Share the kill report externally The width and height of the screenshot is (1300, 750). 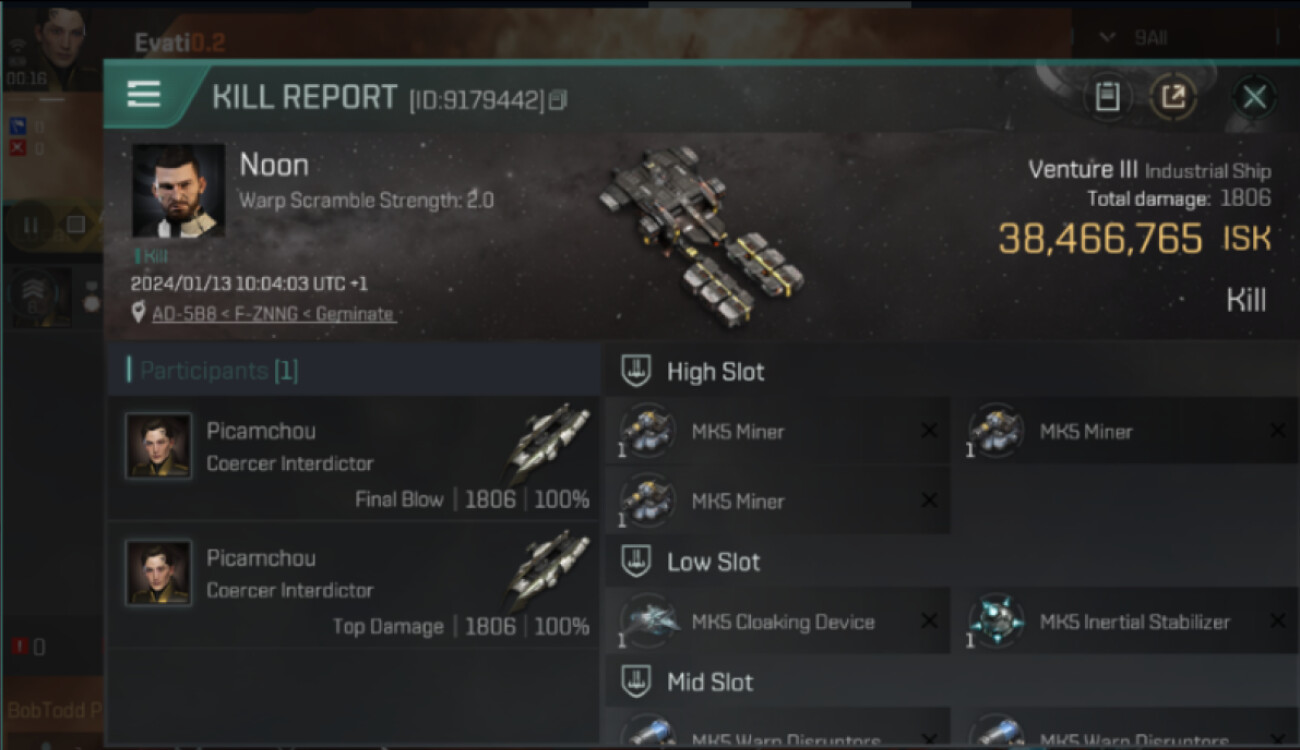1173,97
